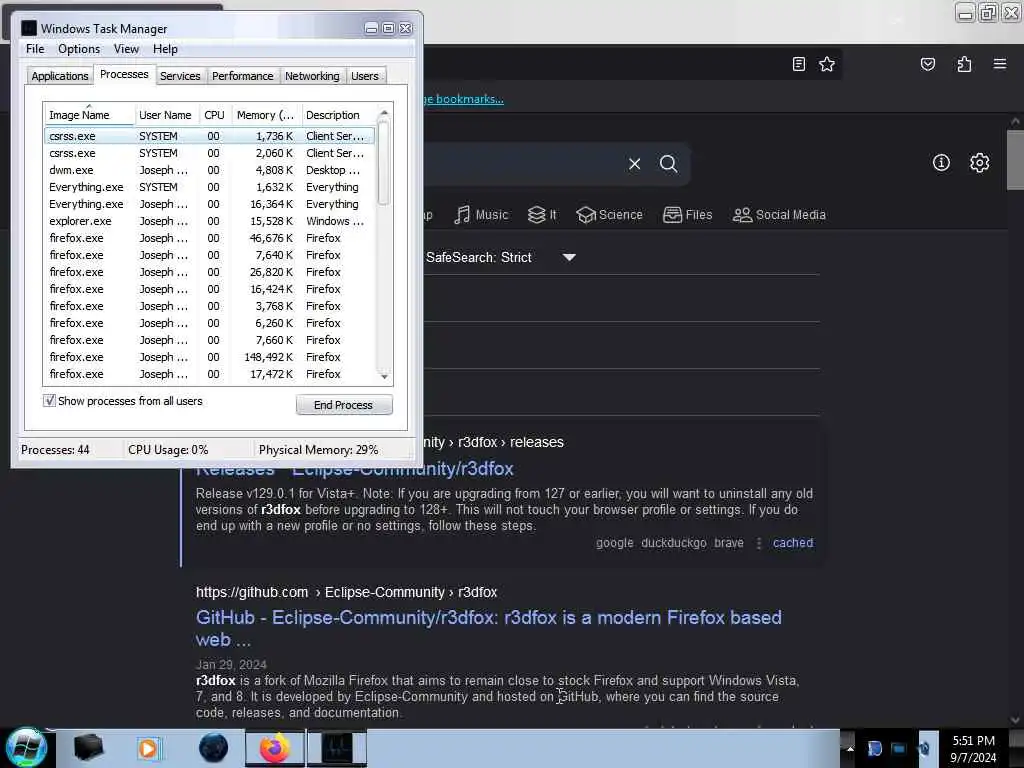
Task: Select csrss.exe row using 2,060 K
Action: [x=209, y=153]
